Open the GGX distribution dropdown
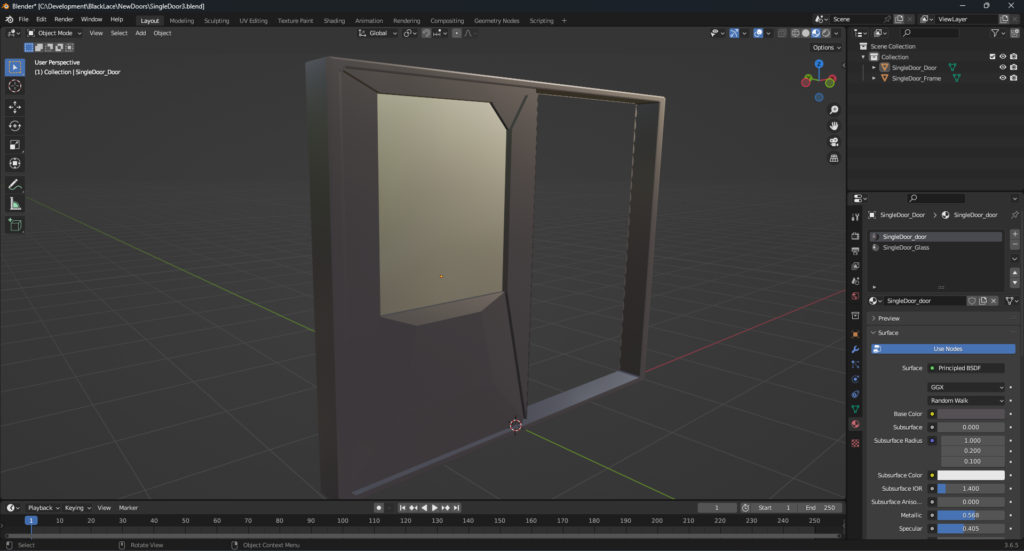Image resolution: width=1024 pixels, height=551 pixels. click(966, 387)
